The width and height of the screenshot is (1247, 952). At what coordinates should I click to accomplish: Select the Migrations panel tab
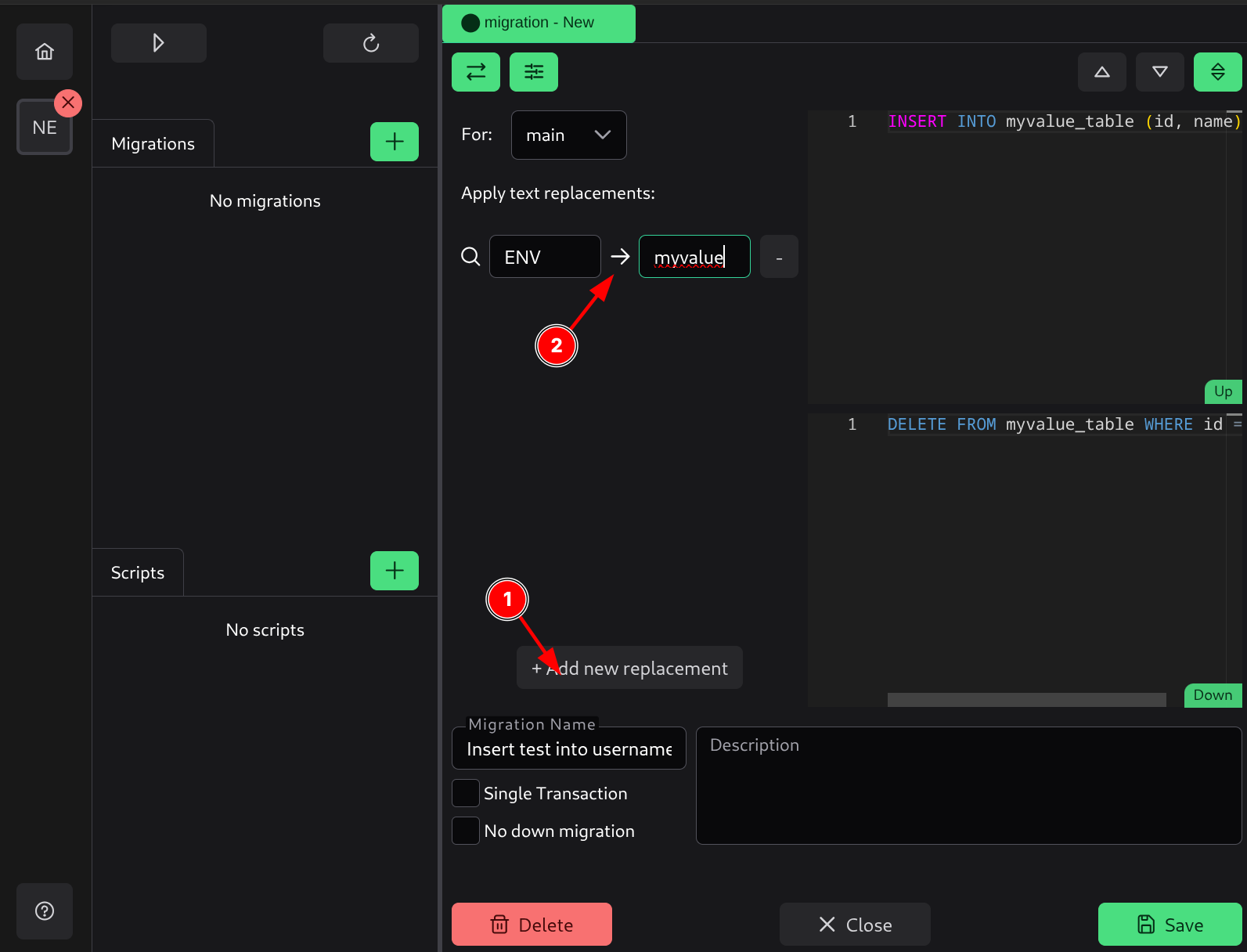(x=153, y=144)
